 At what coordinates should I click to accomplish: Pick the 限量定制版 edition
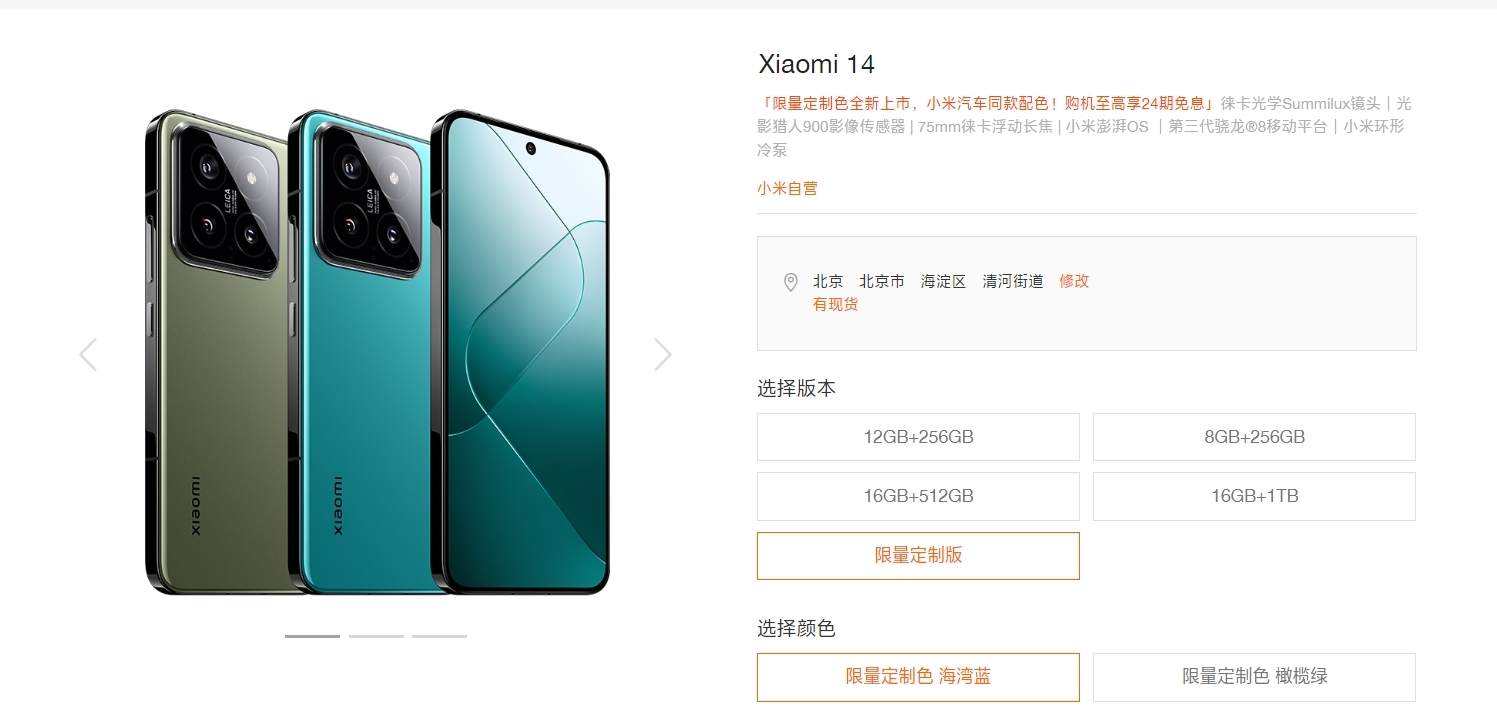coord(918,556)
